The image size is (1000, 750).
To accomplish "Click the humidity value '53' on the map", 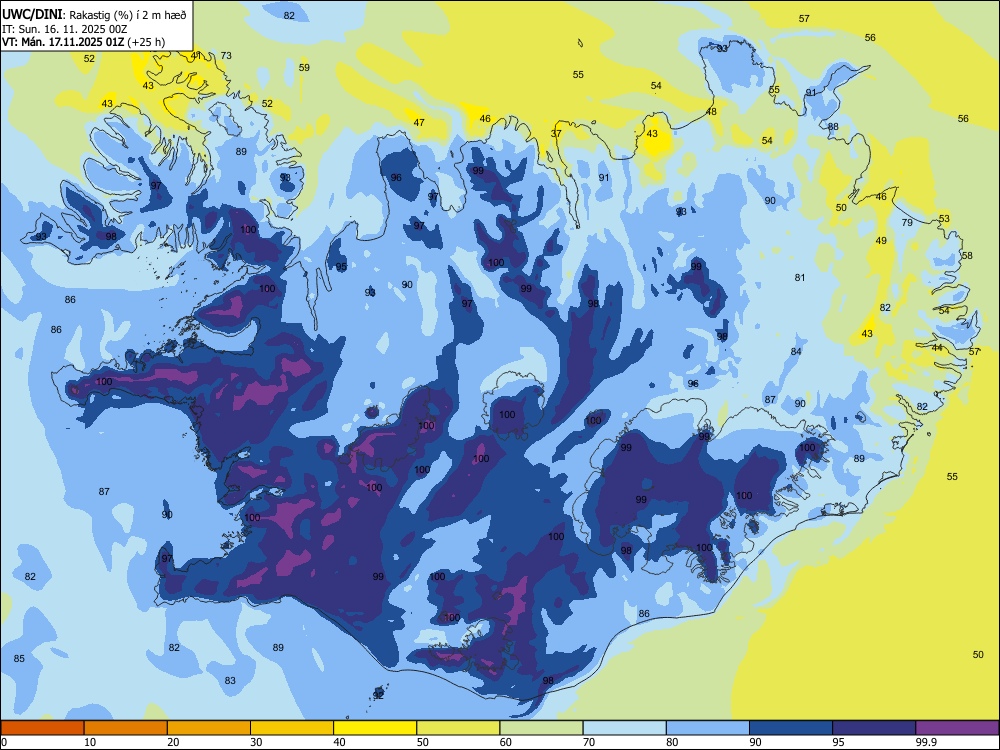I will 944,219.
